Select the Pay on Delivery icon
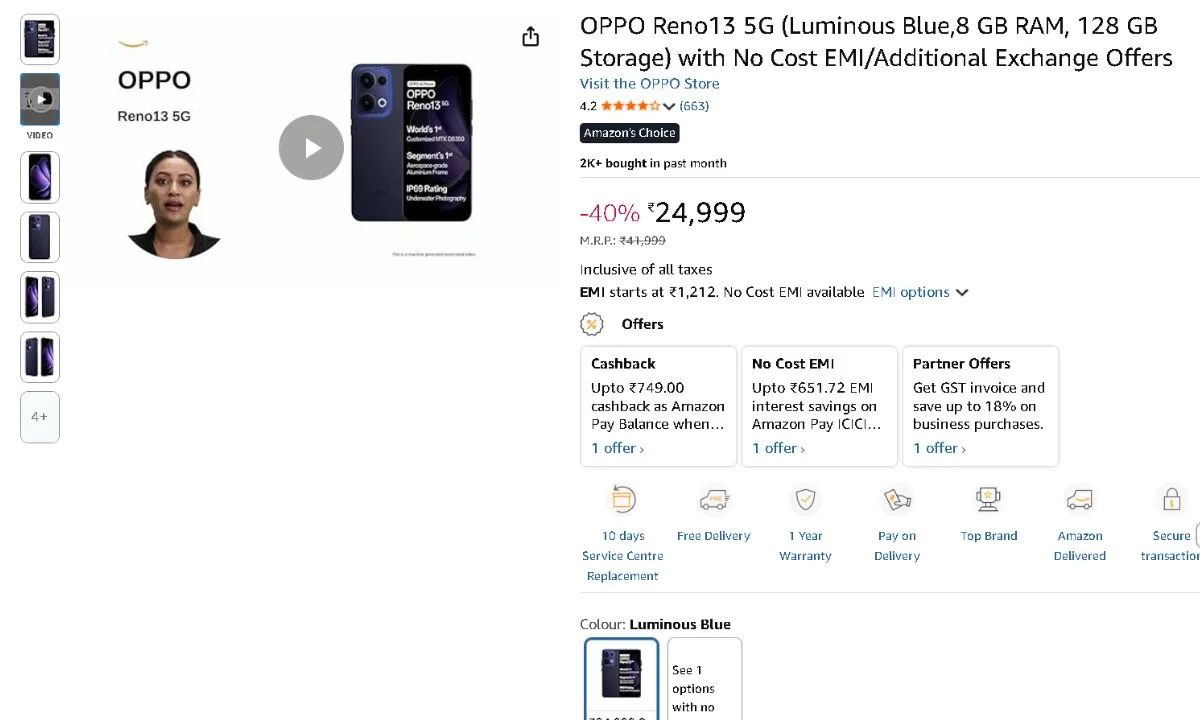Image resolution: width=1200 pixels, height=720 pixels. (896, 499)
